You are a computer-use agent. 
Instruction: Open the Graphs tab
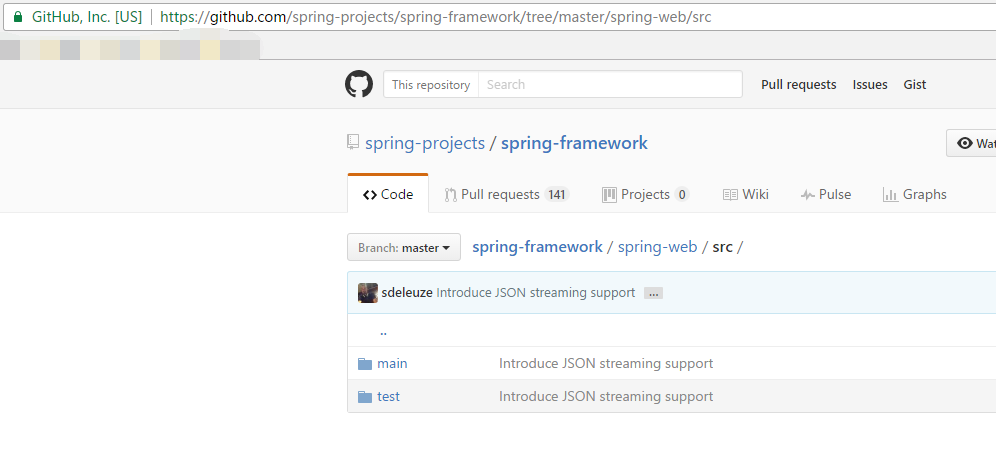915,194
